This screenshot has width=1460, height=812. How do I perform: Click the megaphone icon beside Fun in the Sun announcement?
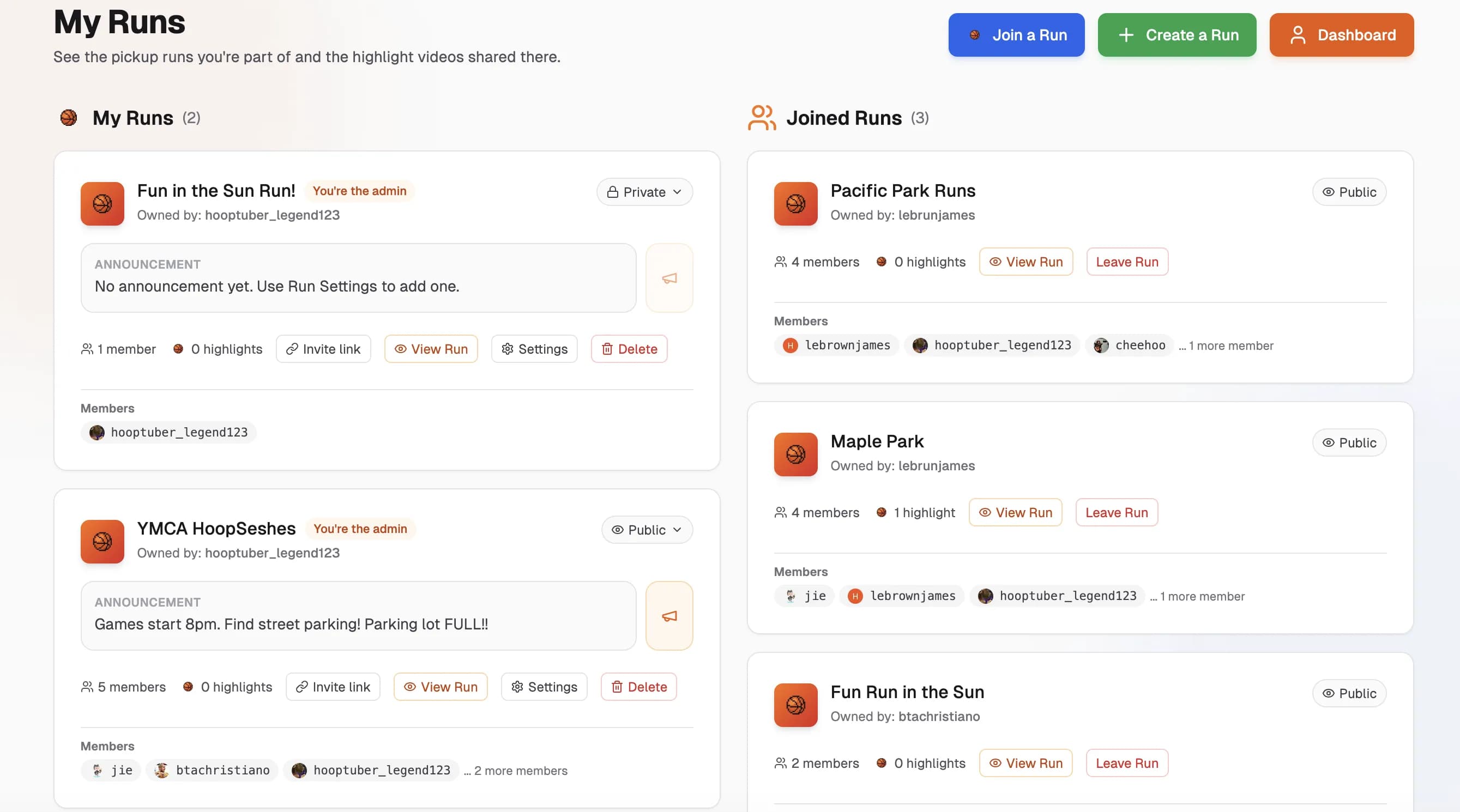click(669, 277)
